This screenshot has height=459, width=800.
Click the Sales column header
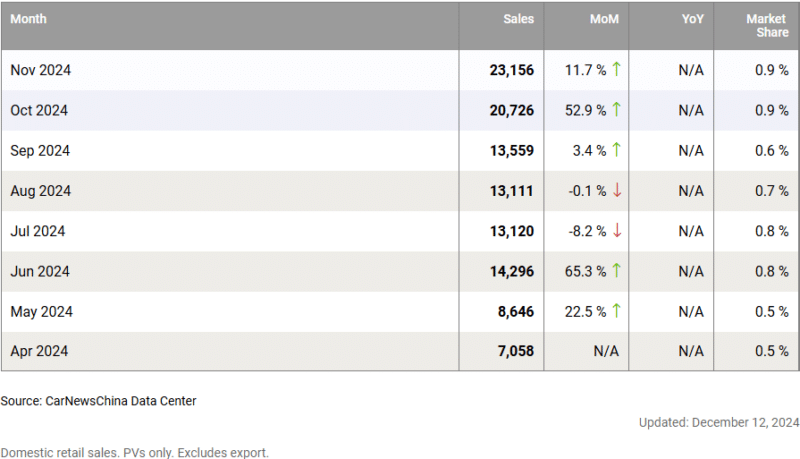[x=518, y=19]
